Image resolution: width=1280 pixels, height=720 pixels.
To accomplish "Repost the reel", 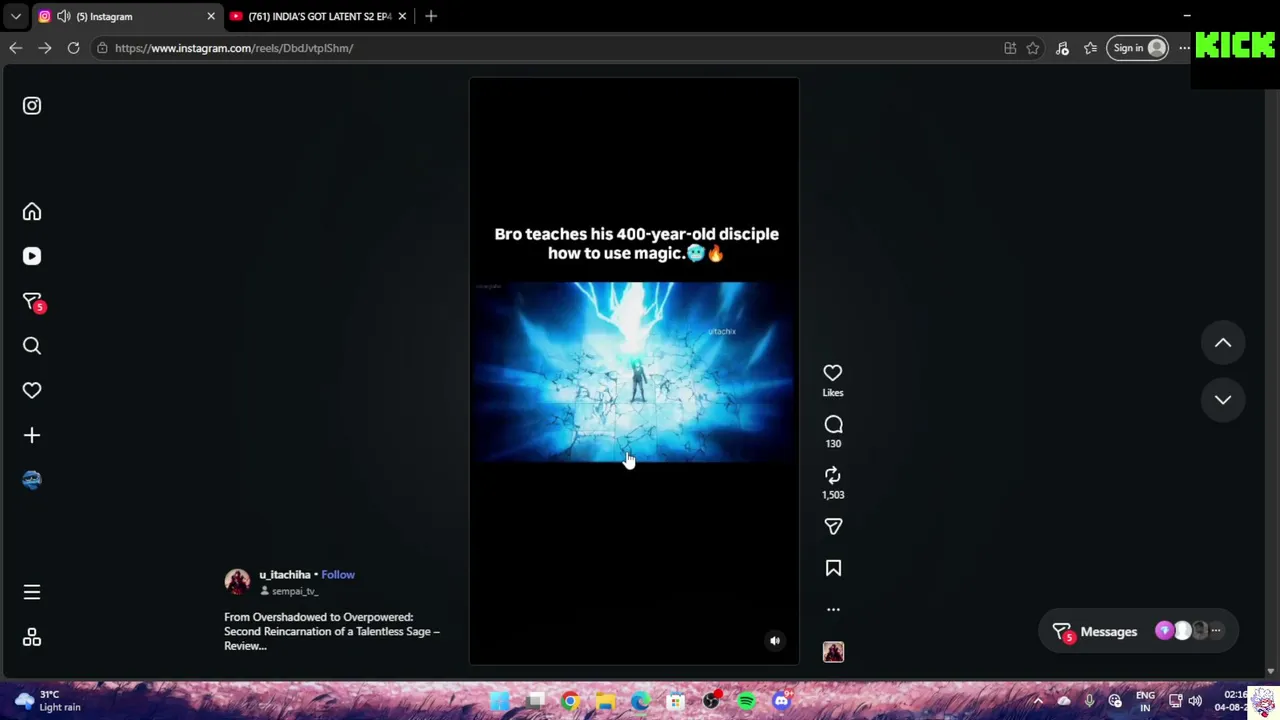I will [x=833, y=476].
